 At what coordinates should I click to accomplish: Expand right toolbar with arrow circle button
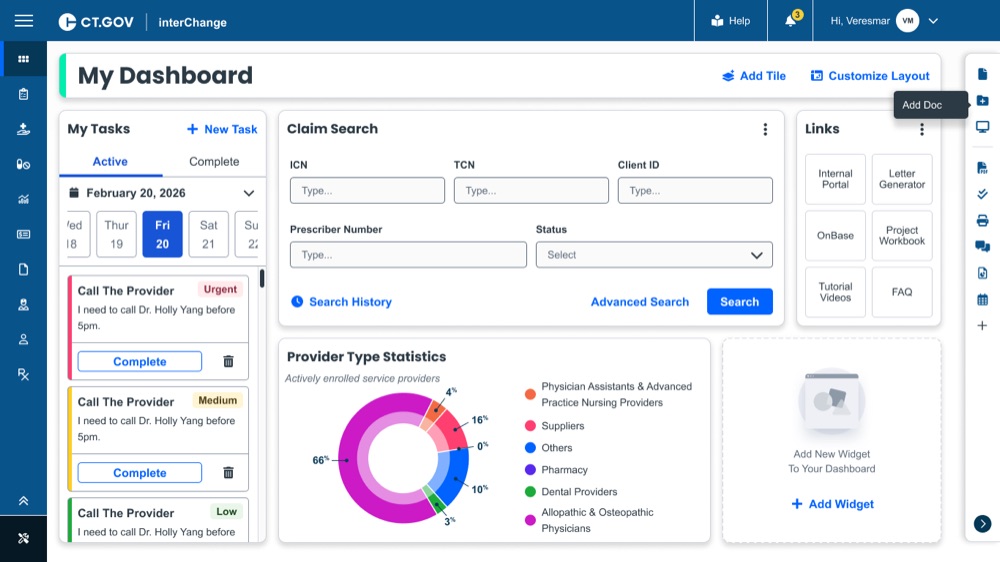(982, 524)
